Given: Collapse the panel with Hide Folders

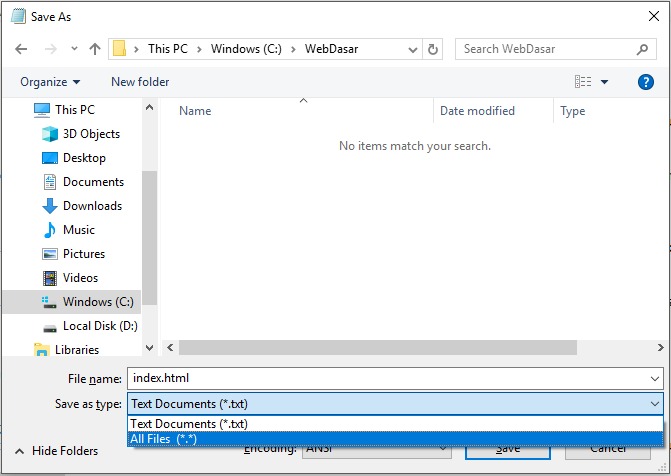Looking at the screenshot, I should [56, 451].
